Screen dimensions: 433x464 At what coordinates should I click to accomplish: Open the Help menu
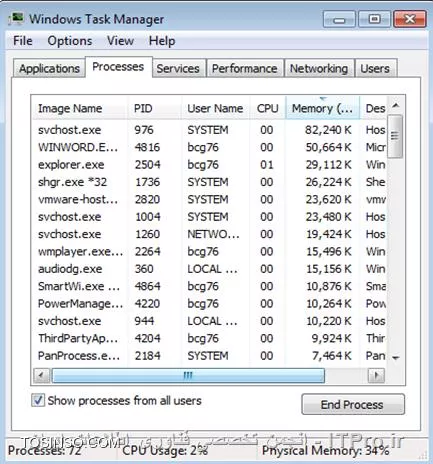pyautogui.click(x=162, y=41)
